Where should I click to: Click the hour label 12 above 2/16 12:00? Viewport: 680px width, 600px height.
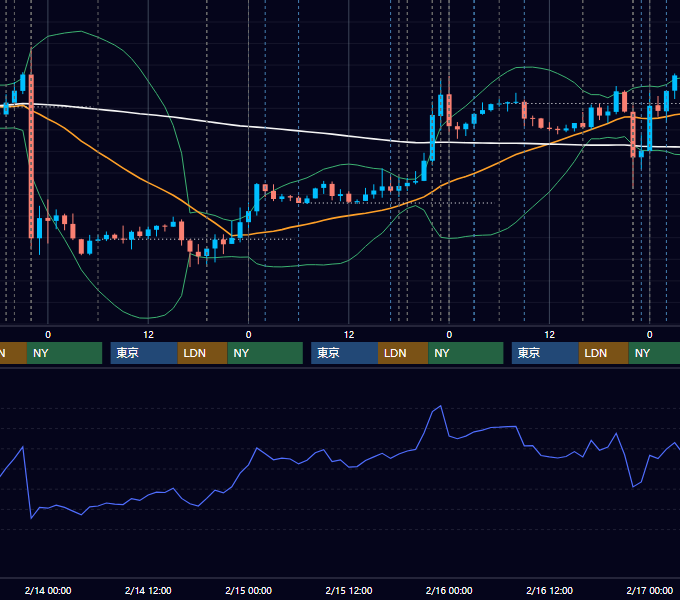click(x=549, y=335)
